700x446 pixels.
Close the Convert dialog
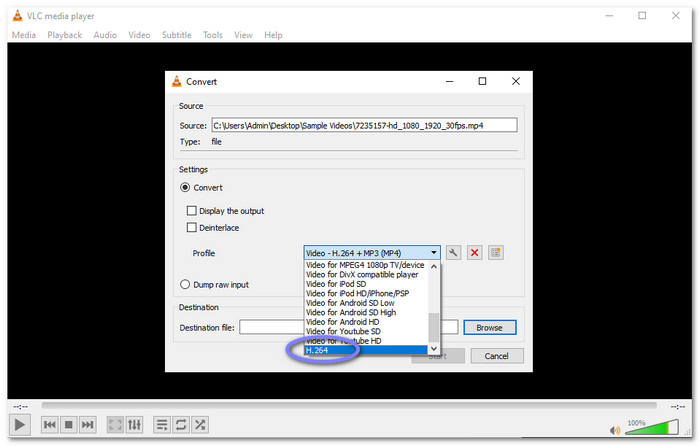(x=516, y=81)
